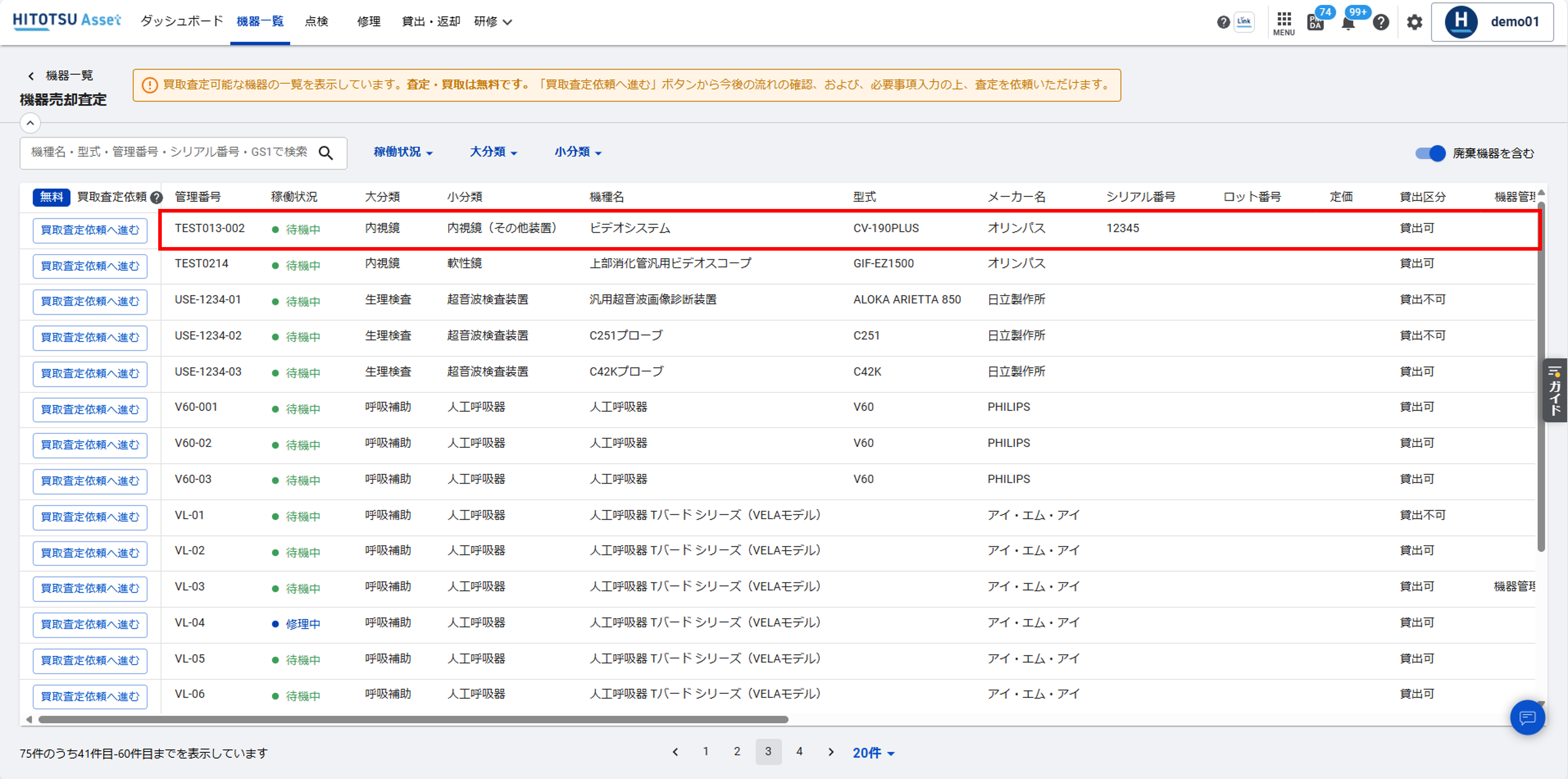Open the HITOTSU Link app icon
The height and width of the screenshot is (779, 1568).
click(x=1244, y=22)
